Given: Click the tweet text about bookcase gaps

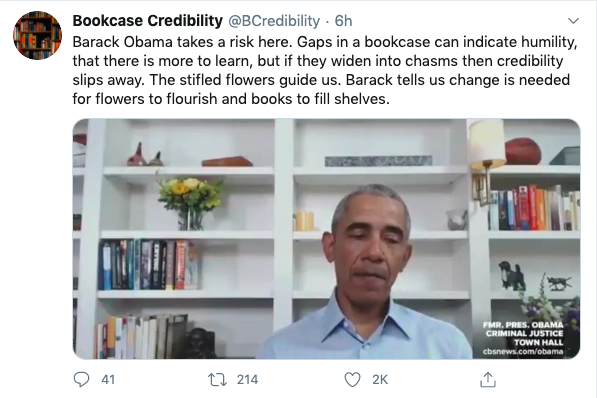Looking at the screenshot, I should point(325,70).
